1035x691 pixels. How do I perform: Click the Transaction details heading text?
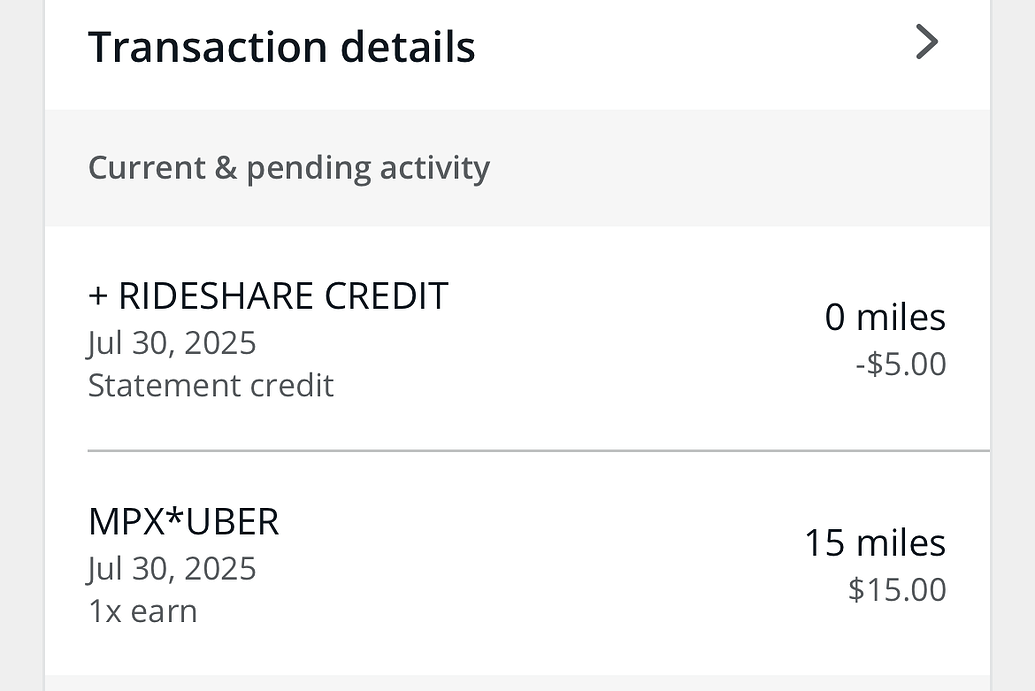click(281, 46)
